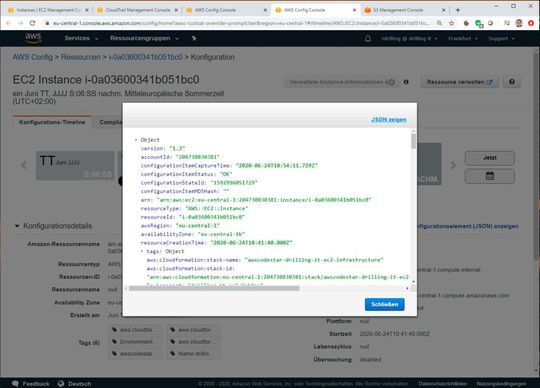The width and height of the screenshot is (540, 388).
Task: Click the Schließen button
Action: (384, 304)
